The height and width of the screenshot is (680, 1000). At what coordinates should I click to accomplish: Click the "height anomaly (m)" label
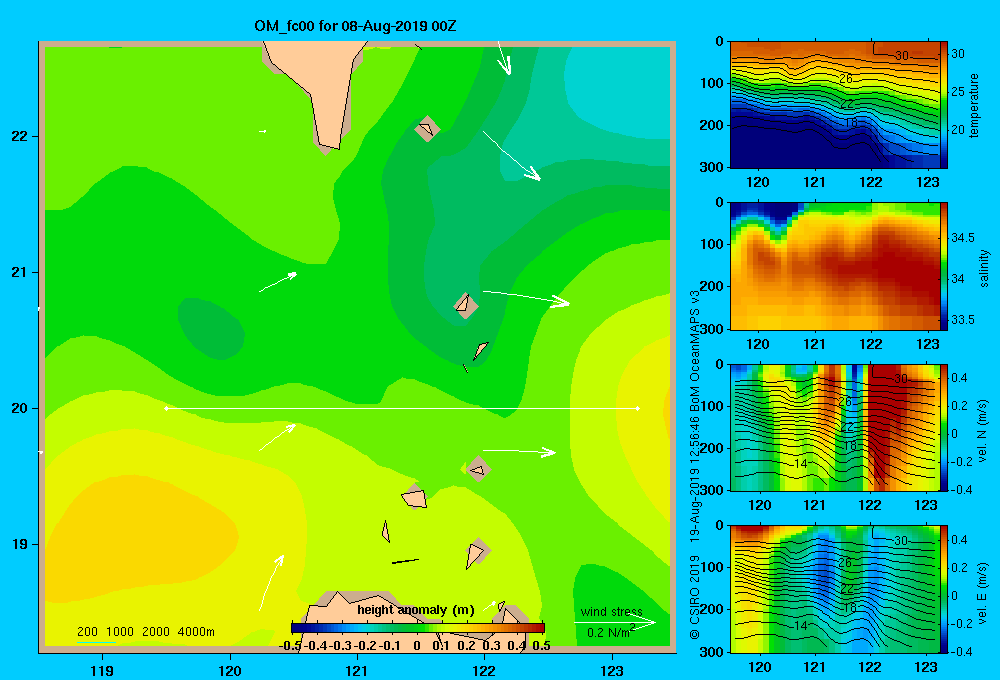tap(416, 610)
